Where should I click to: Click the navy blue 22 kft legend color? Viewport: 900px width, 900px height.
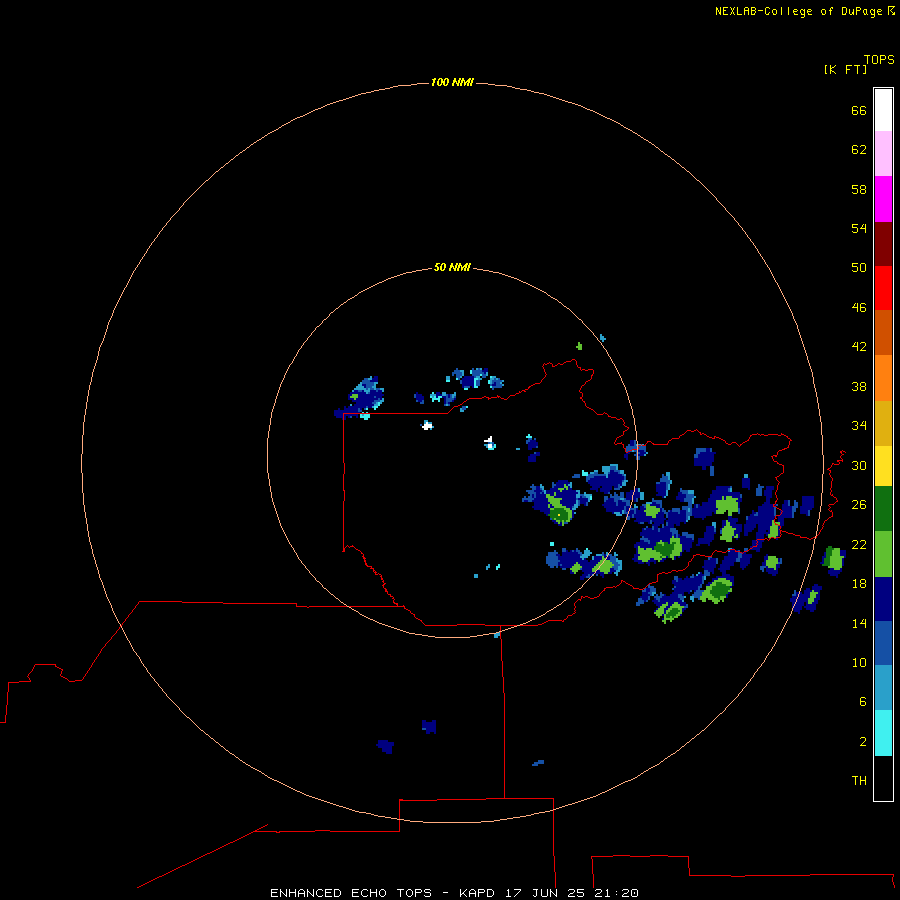point(883,599)
